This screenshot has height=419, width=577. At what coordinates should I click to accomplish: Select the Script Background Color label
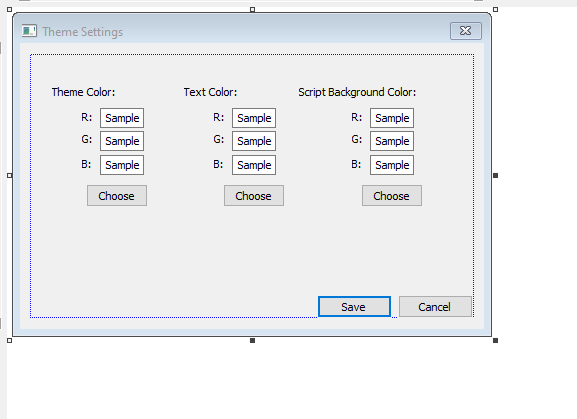tap(357, 92)
